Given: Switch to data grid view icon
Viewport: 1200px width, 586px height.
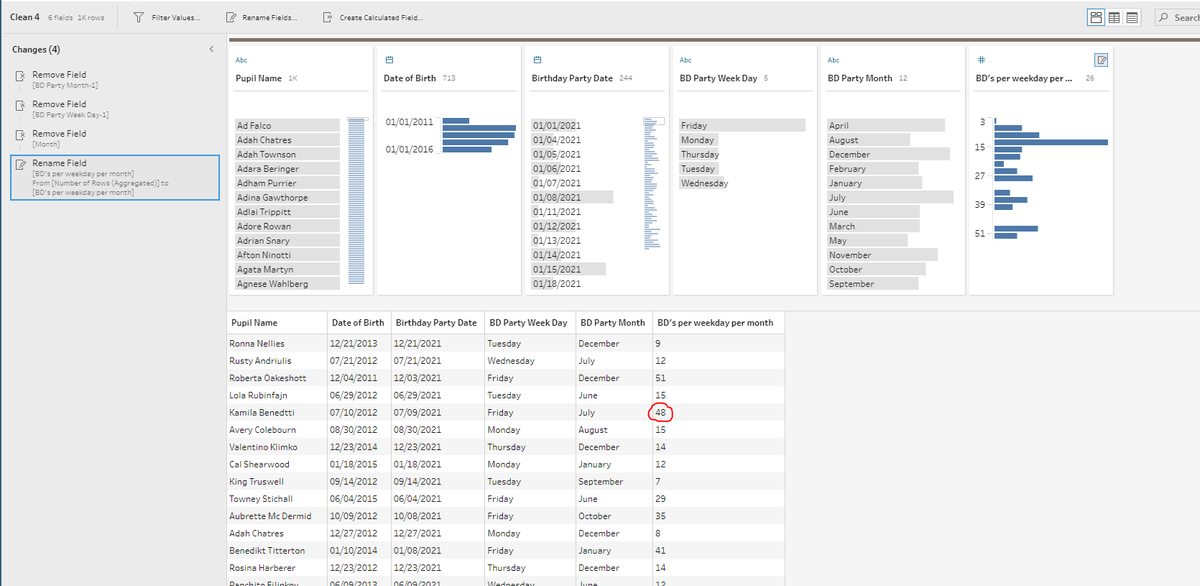Looking at the screenshot, I should tap(1115, 18).
